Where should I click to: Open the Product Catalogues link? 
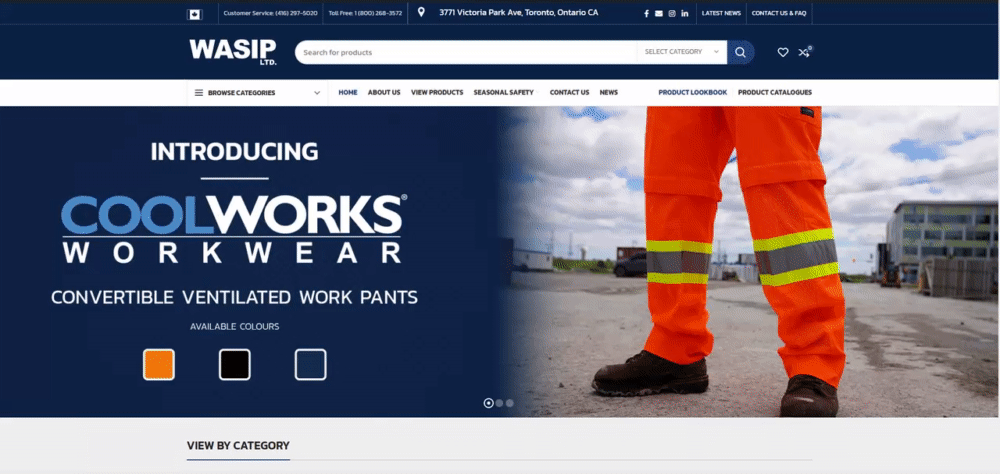pos(775,93)
